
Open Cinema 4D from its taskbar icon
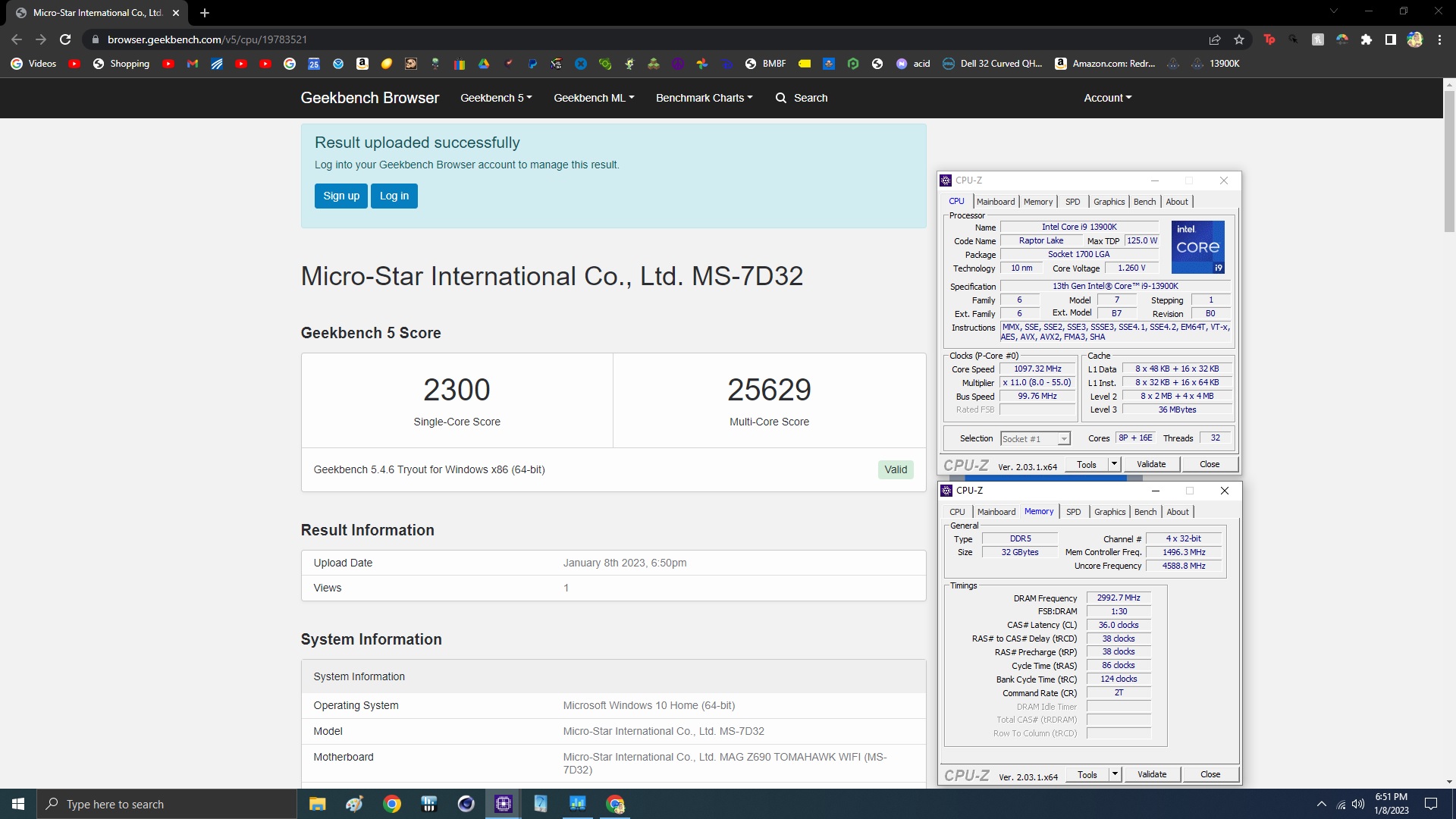[x=466, y=804]
